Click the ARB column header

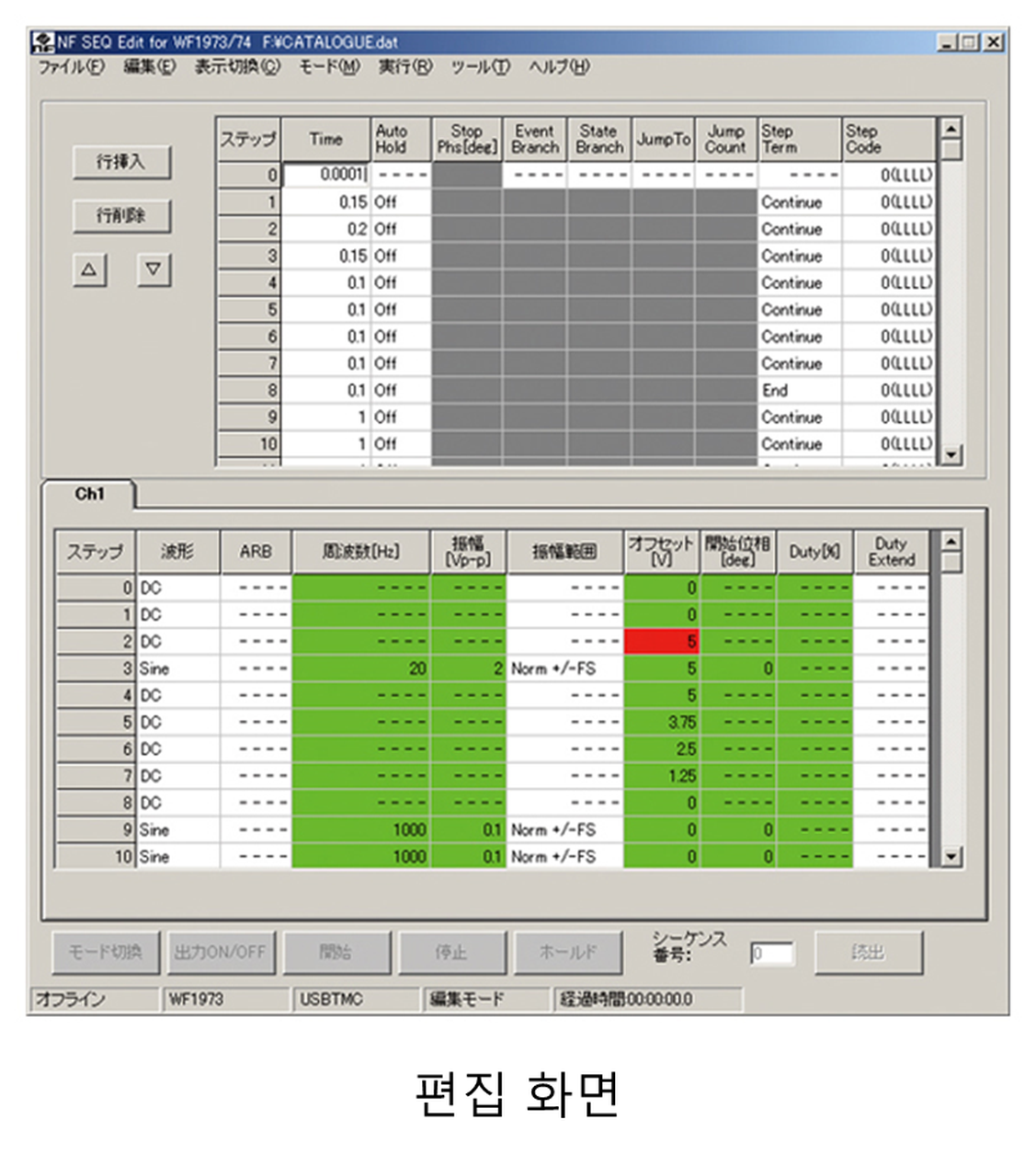point(256,552)
